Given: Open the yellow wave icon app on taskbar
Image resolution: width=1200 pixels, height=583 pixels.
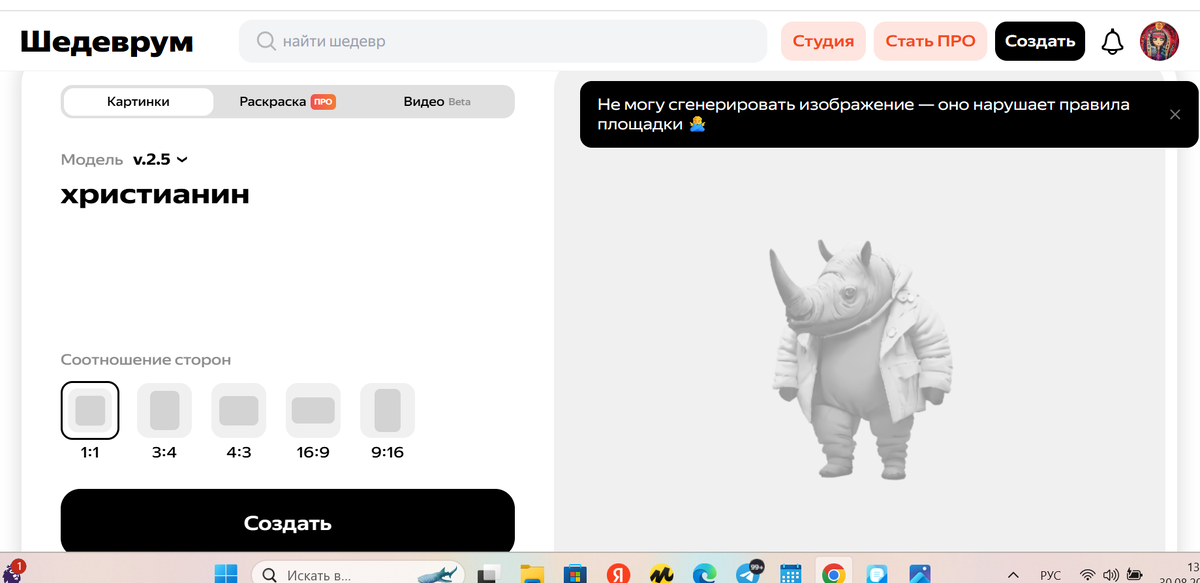Looking at the screenshot, I should (x=661, y=575).
